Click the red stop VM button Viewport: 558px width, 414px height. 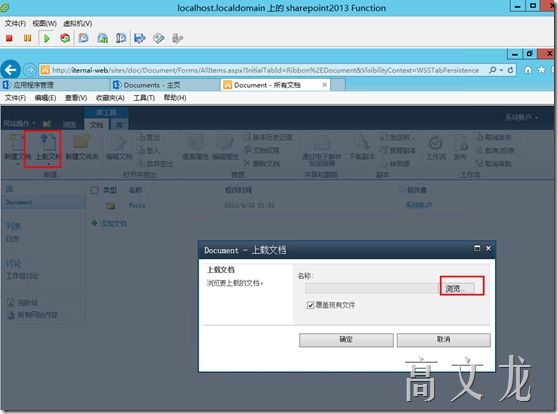click(9, 38)
